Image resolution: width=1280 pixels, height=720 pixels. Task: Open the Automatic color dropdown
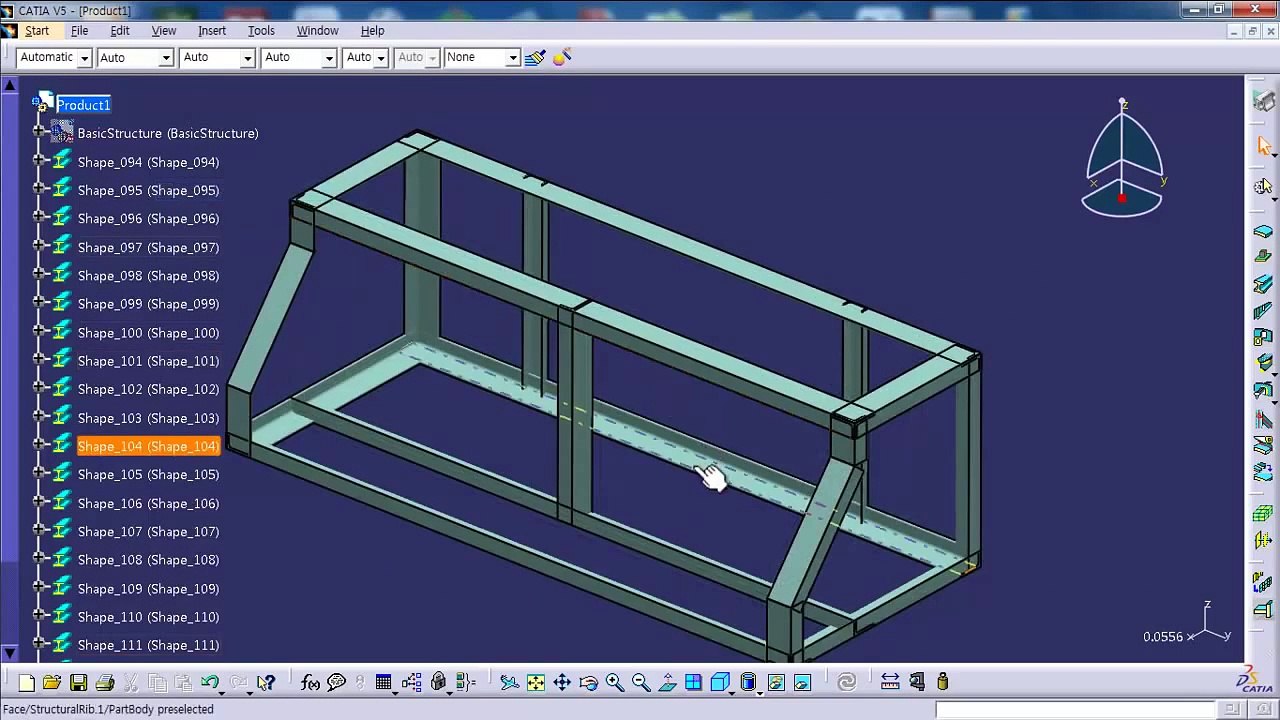coord(84,58)
